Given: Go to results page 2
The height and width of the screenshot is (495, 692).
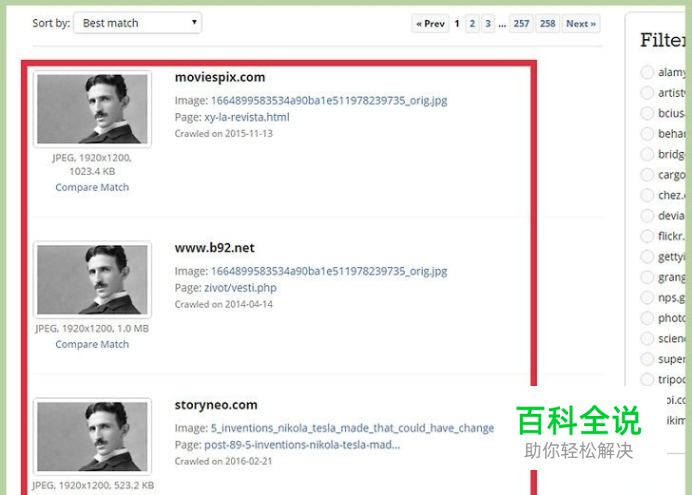Looking at the screenshot, I should 472,24.
